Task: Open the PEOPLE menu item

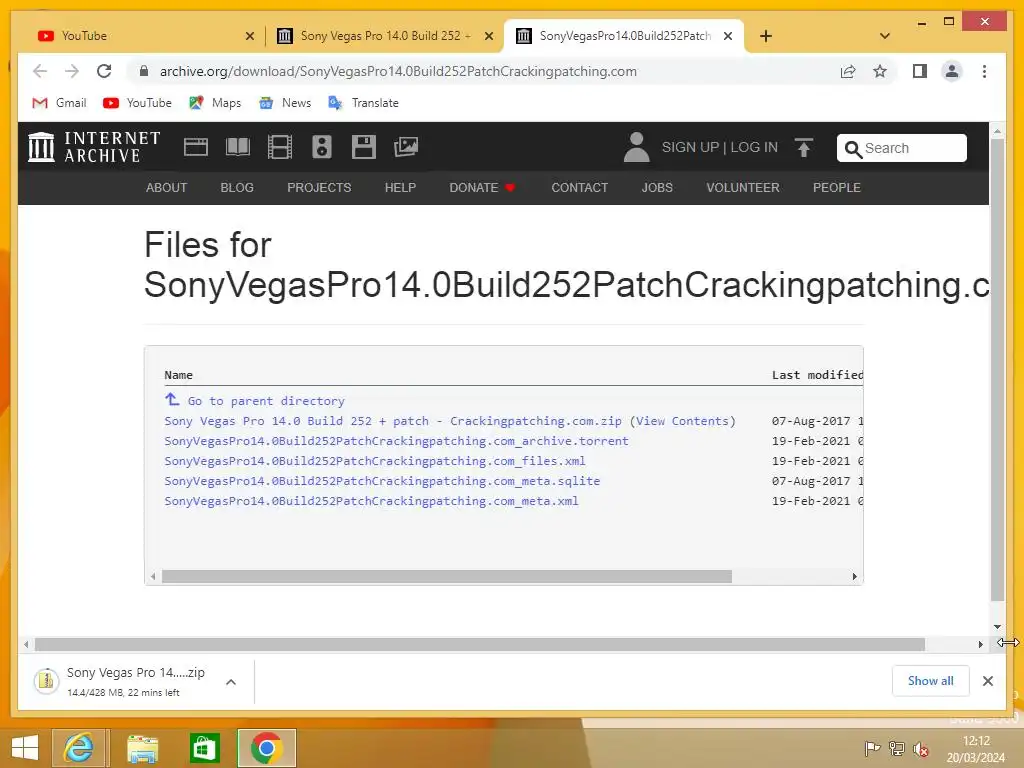Action: 837,187
